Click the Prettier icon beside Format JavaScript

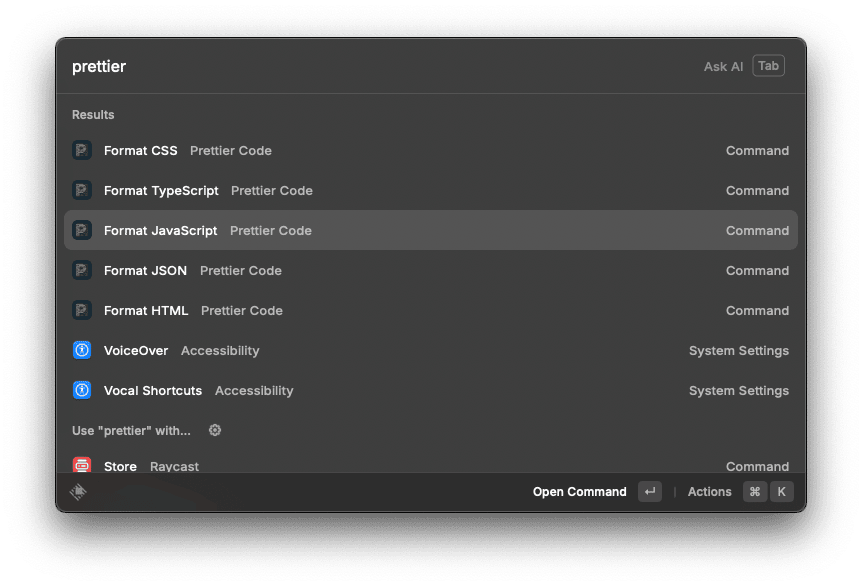[x=82, y=230]
